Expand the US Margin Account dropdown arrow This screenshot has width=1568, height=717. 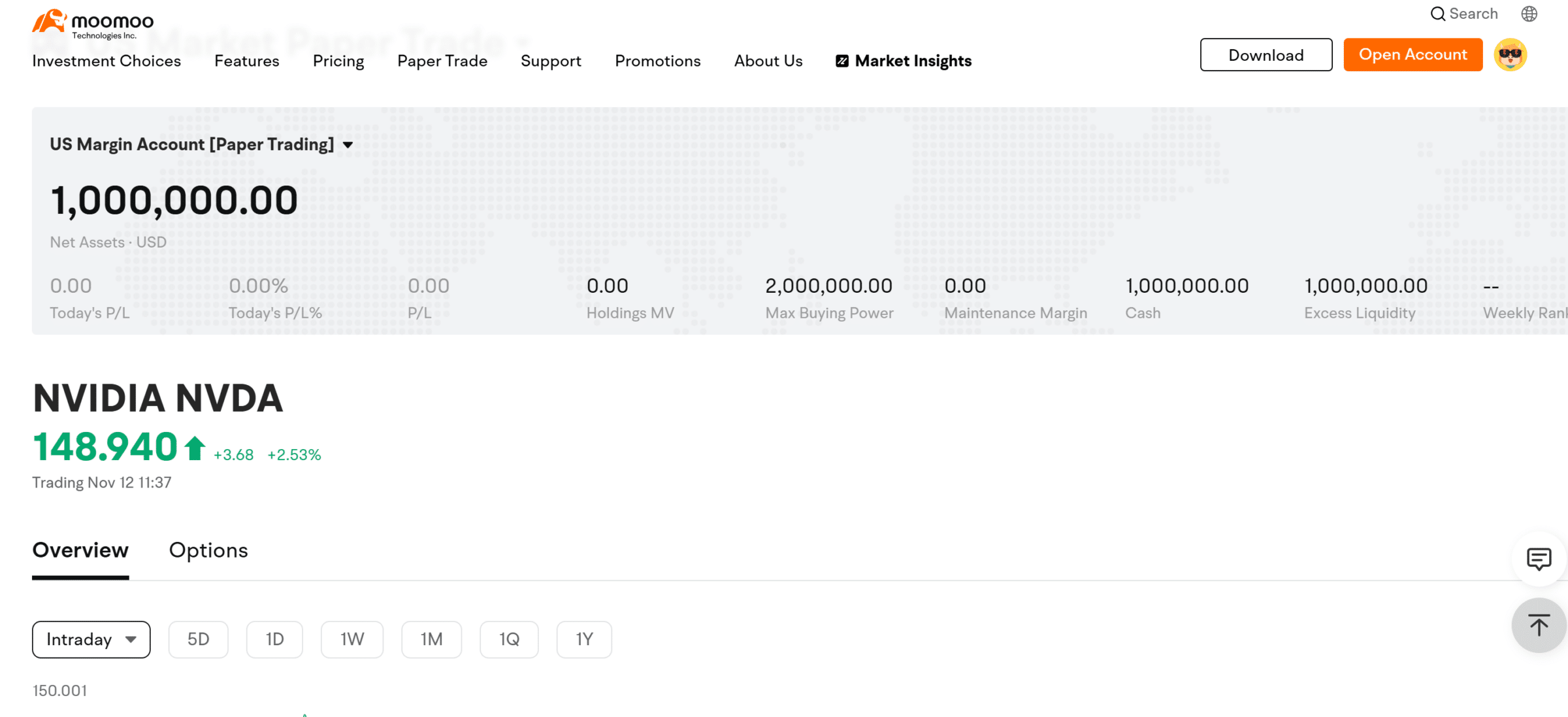pos(348,145)
